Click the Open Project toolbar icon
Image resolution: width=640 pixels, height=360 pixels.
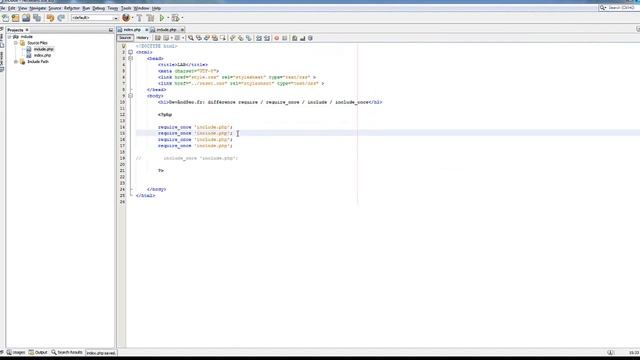(x=26, y=18)
